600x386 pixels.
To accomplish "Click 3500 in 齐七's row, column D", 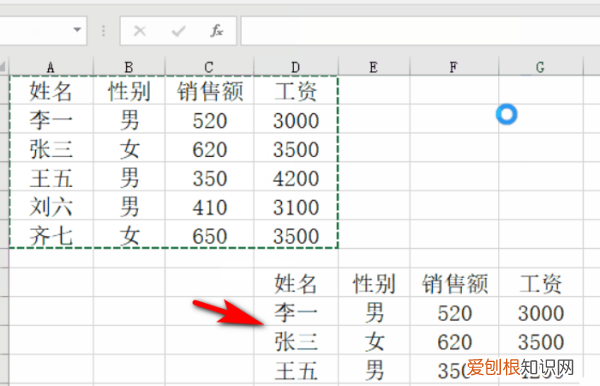I will click(x=296, y=234).
